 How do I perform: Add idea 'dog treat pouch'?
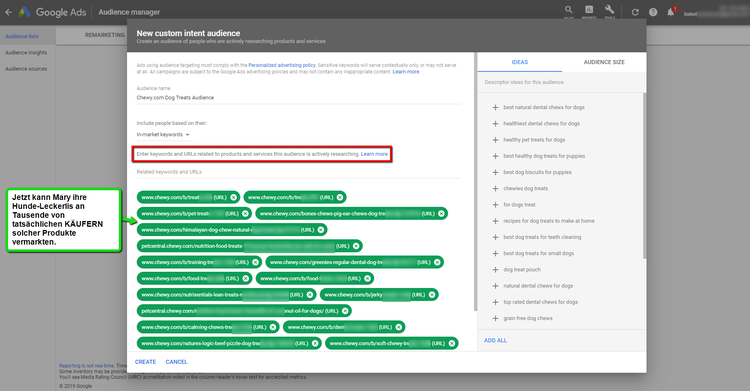click(496, 269)
